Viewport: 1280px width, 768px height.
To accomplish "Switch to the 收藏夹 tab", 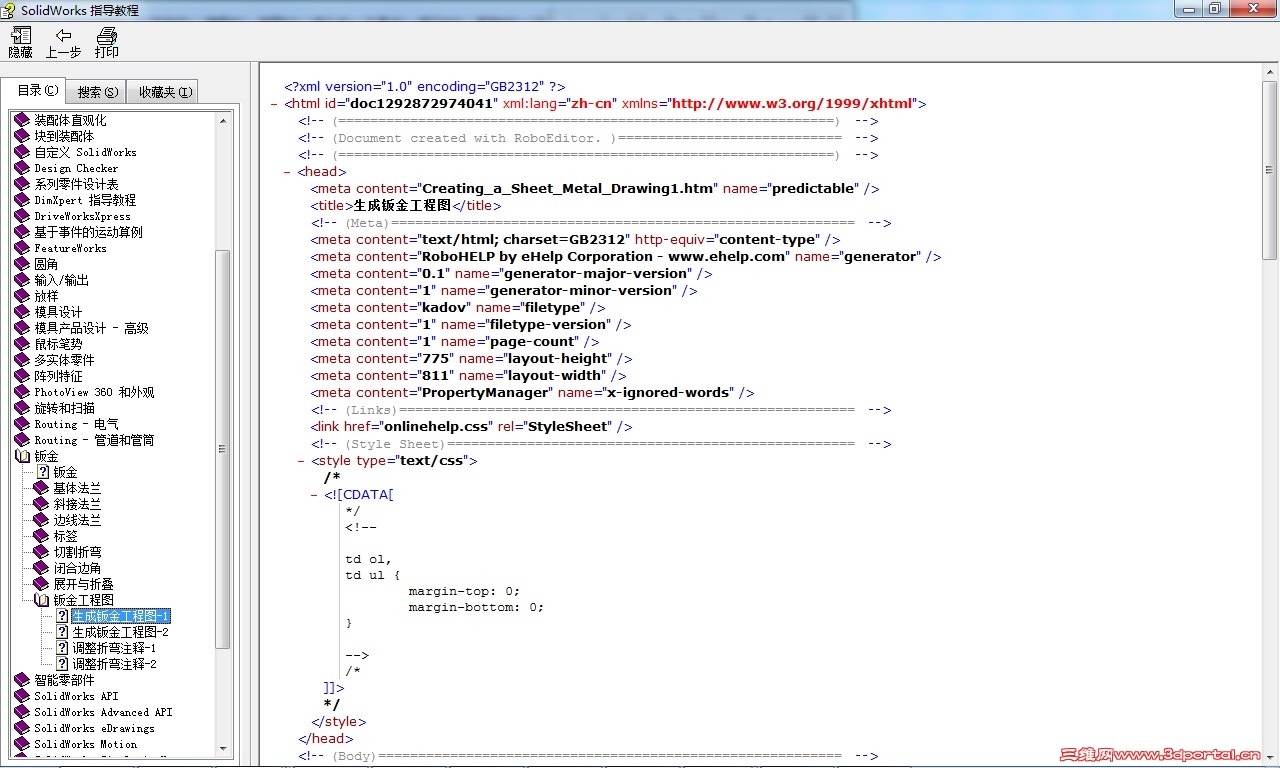I will pos(162,90).
